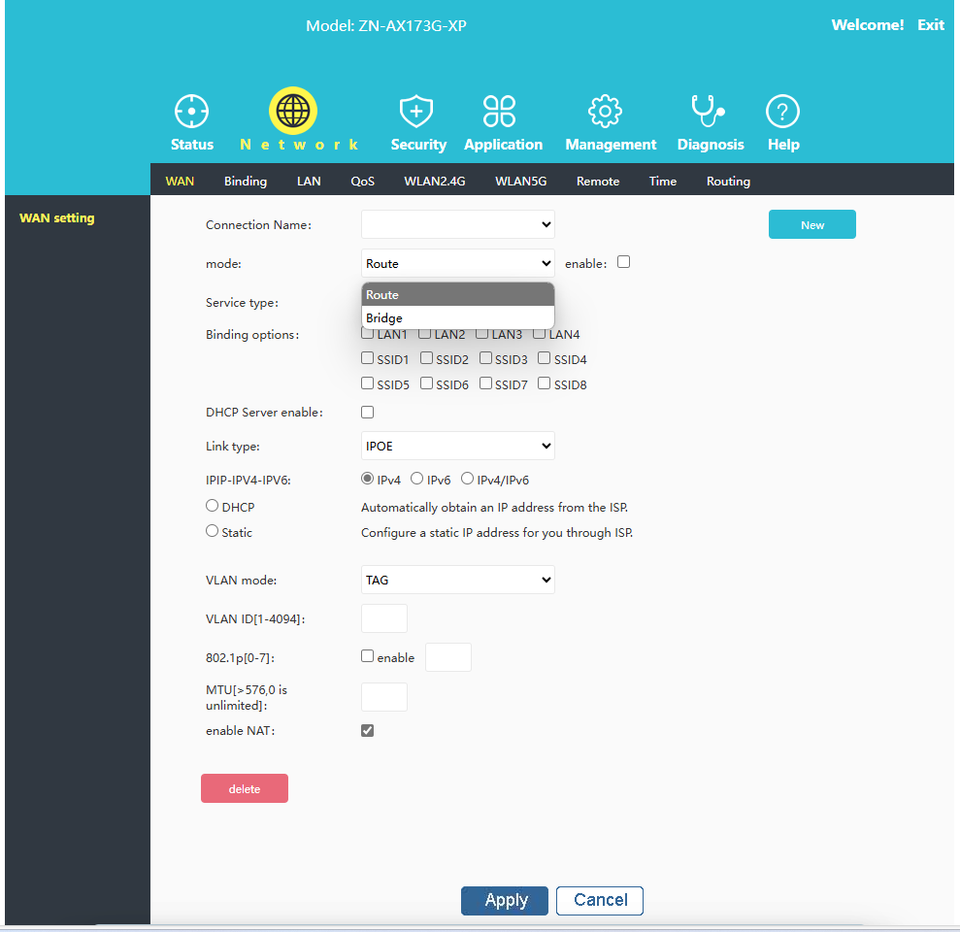Screen dimensions: 960x932
Task: Open the Application four-circles icon
Action: click(500, 111)
